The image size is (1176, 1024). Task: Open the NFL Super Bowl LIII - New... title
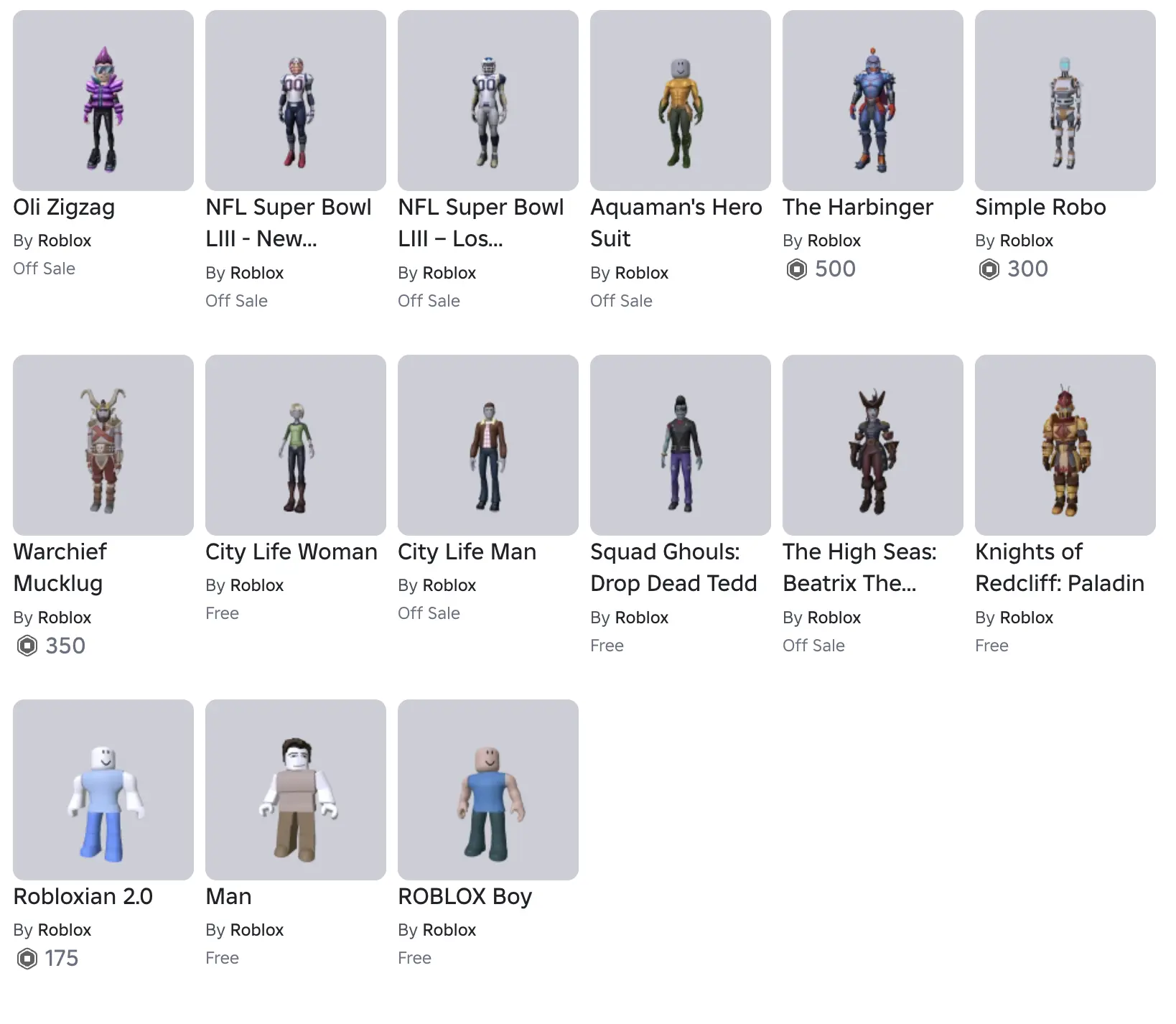288,223
